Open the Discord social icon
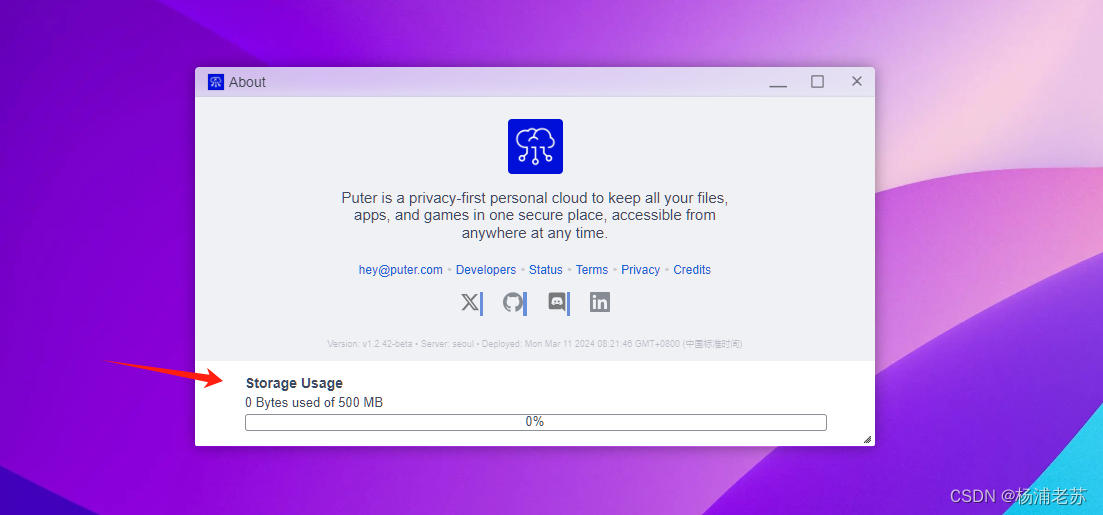 pyautogui.click(x=556, y=303)
